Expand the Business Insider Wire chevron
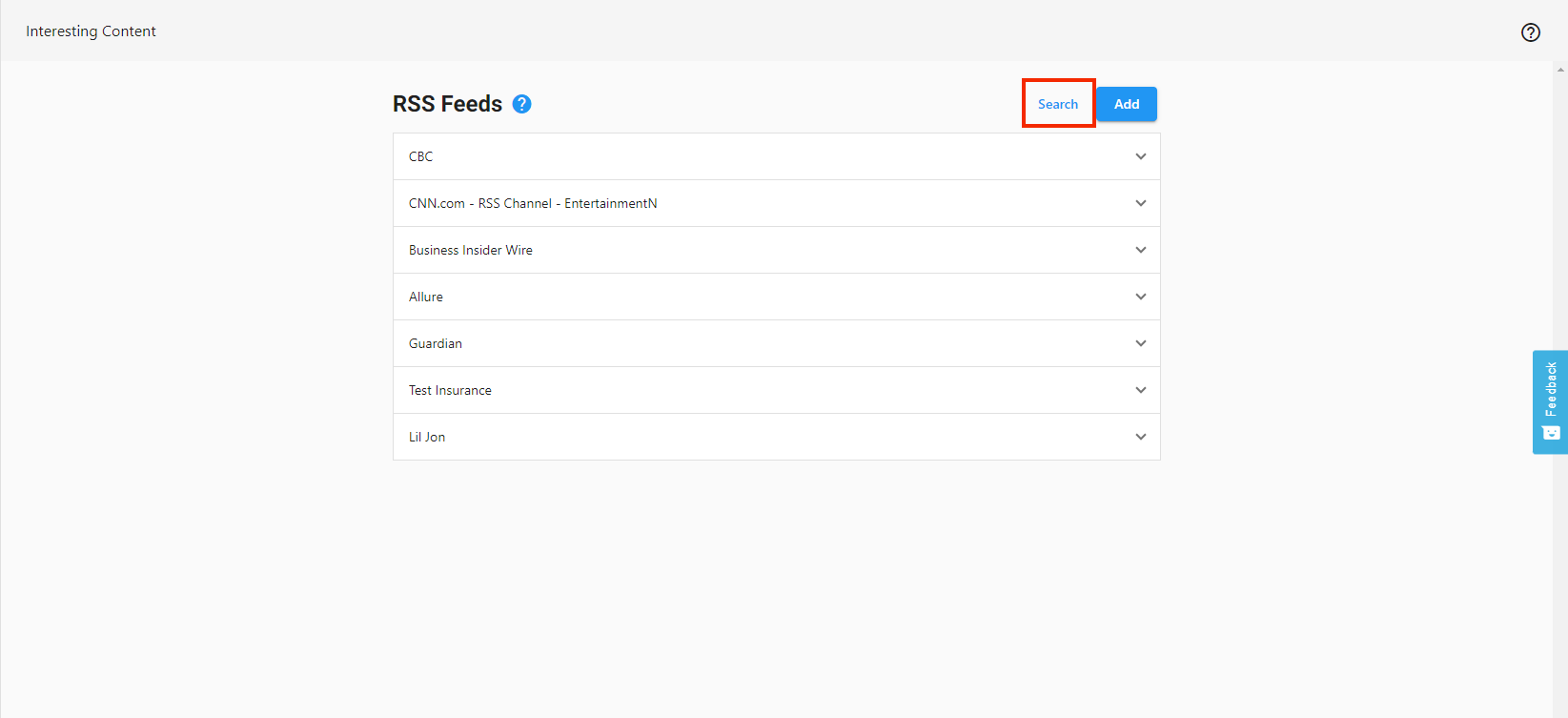This screenshot has height=718, width=1568. point(1140,250)
